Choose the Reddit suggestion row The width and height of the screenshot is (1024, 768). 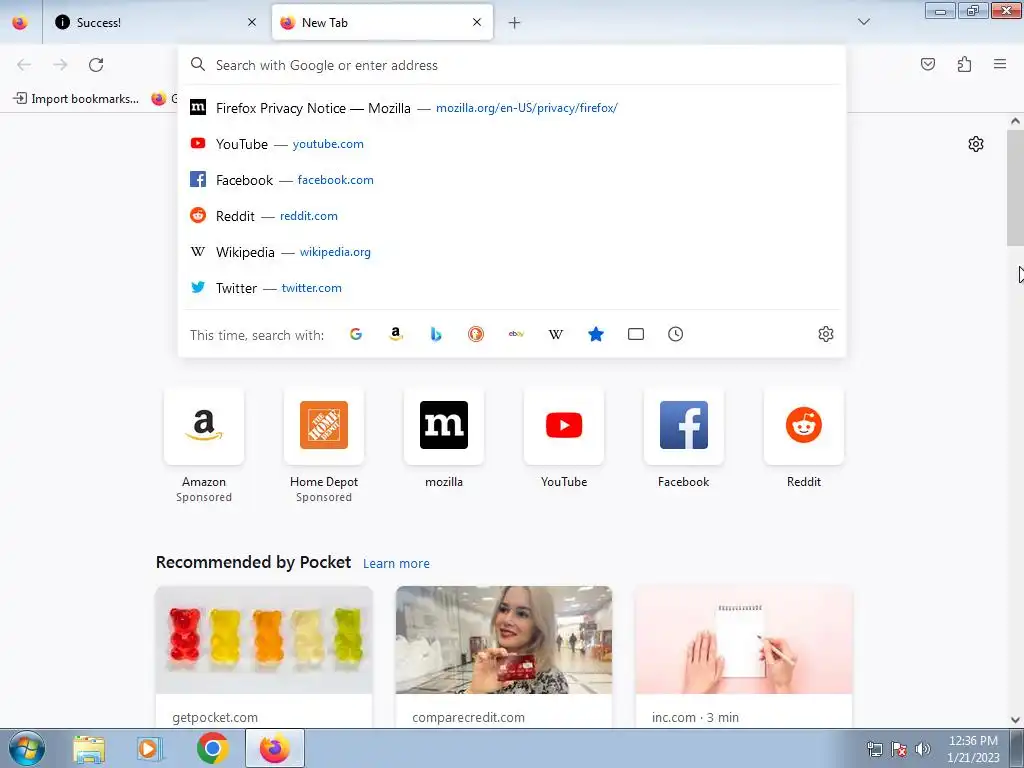coord(512,216)
